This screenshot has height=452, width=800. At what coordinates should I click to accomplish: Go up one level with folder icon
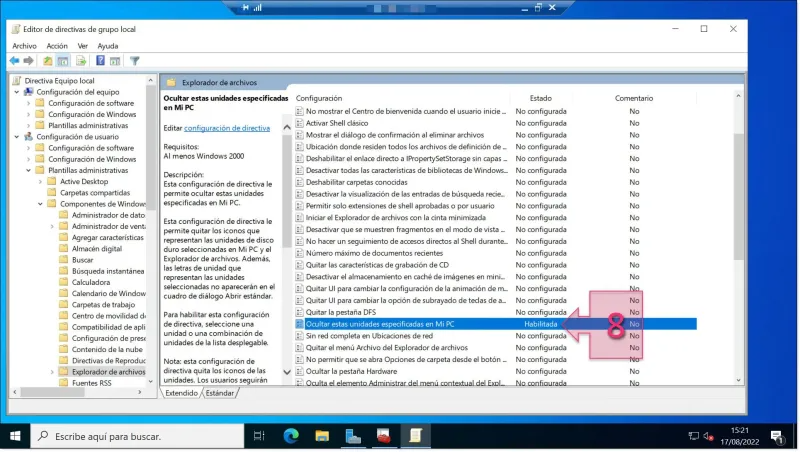(47, 61)
